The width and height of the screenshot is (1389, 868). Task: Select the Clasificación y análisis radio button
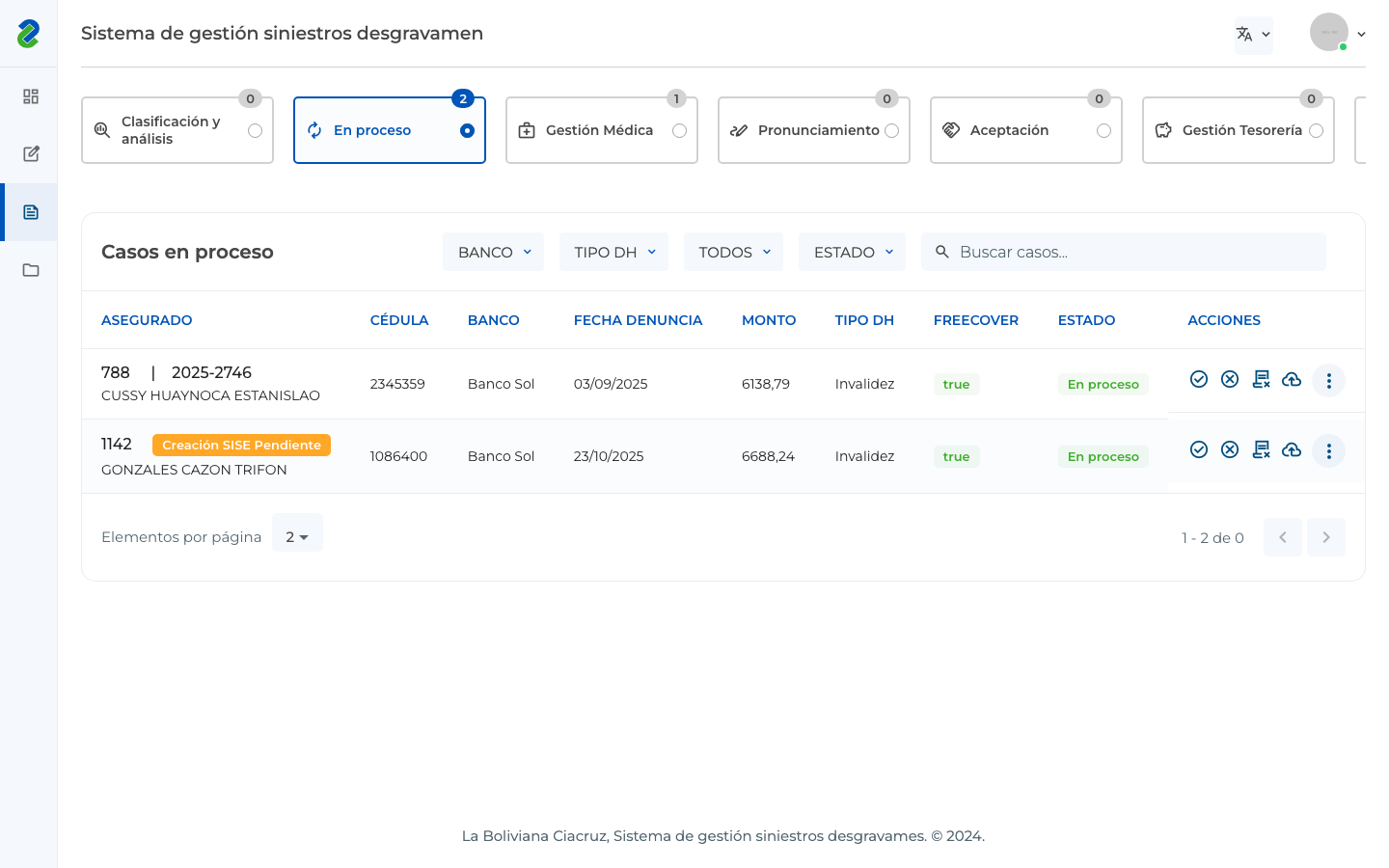[255, 130]
